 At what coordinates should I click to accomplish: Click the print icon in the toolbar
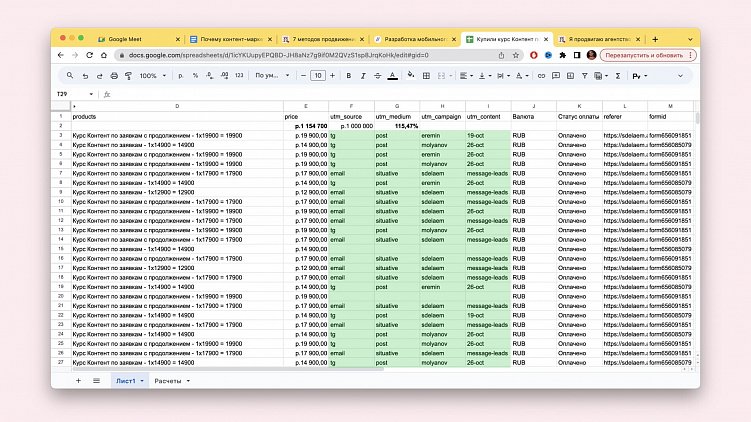pos(113,76)
